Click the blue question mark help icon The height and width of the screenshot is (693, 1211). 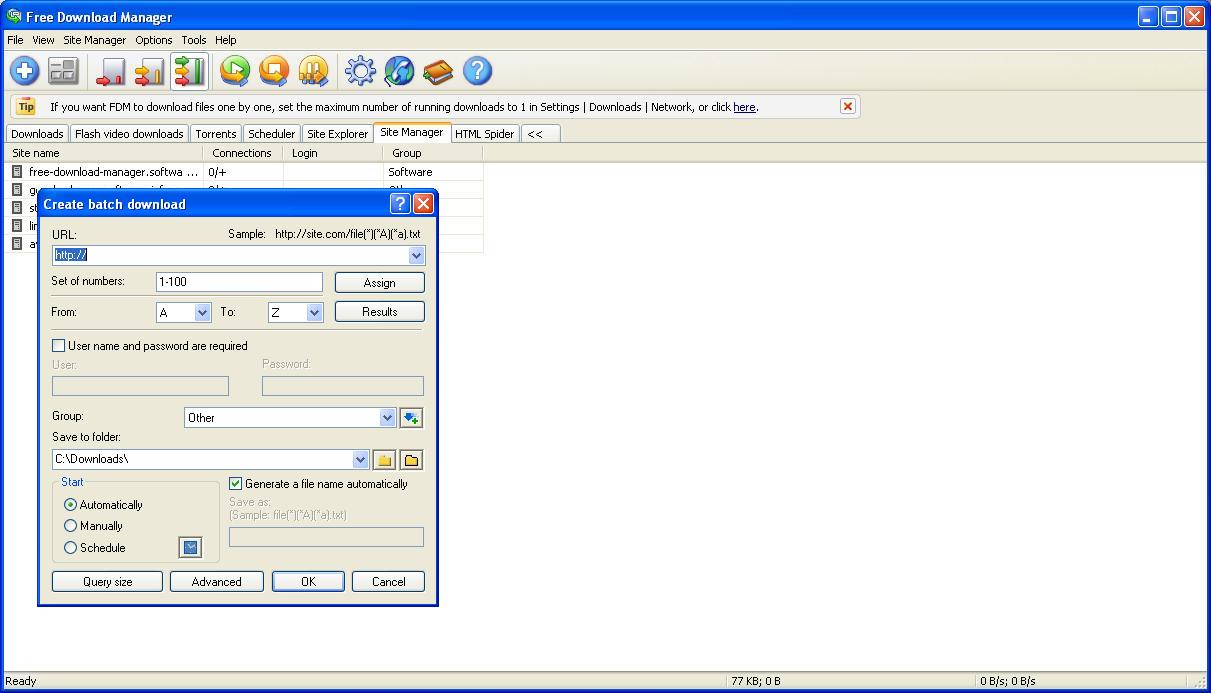click(x=477, y=70)
